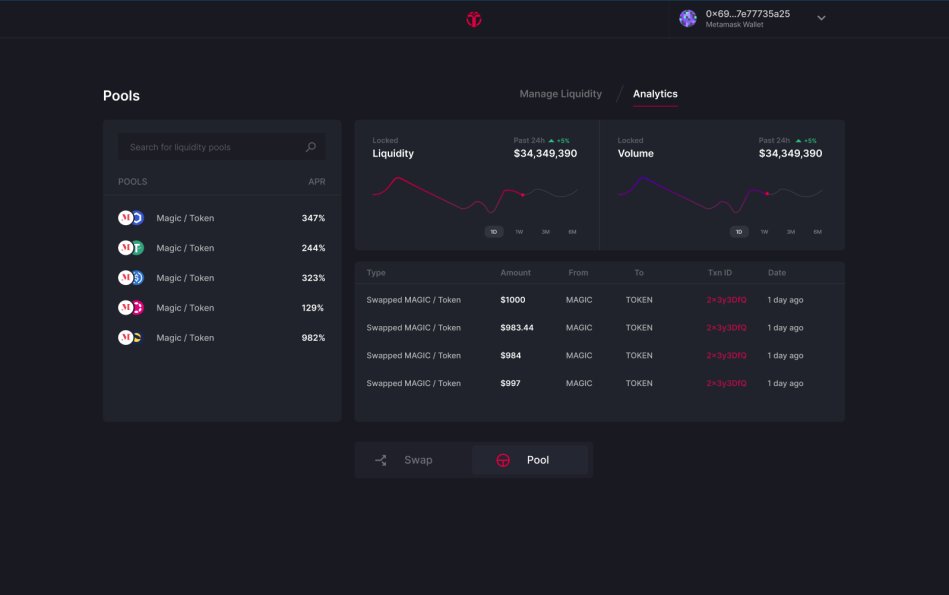Click the $983.44 amount cell

(517, 328)
